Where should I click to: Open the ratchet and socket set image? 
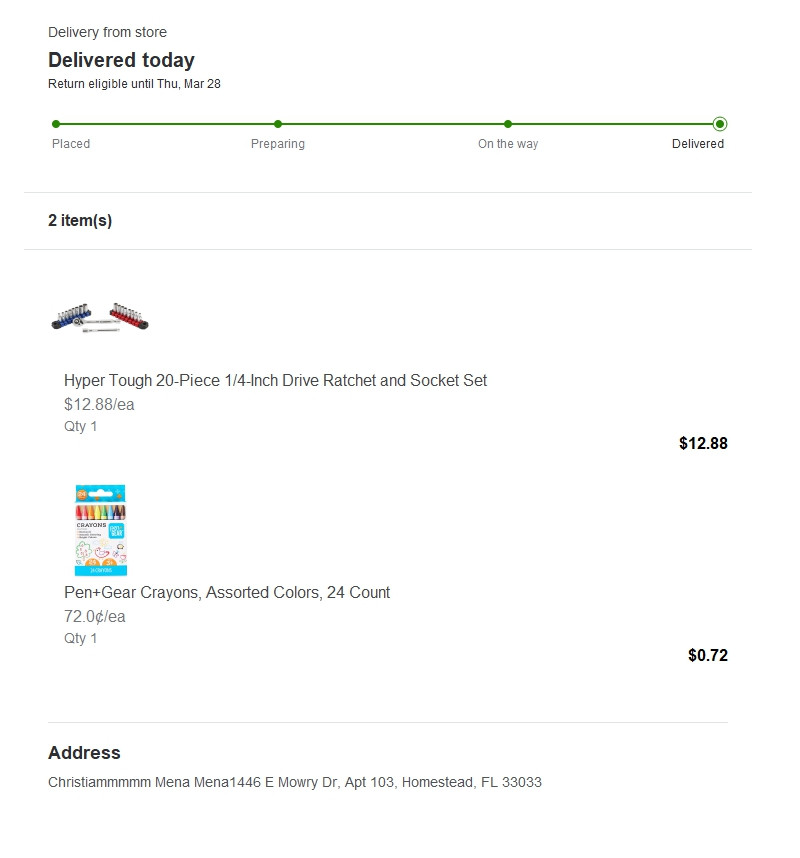100,317
